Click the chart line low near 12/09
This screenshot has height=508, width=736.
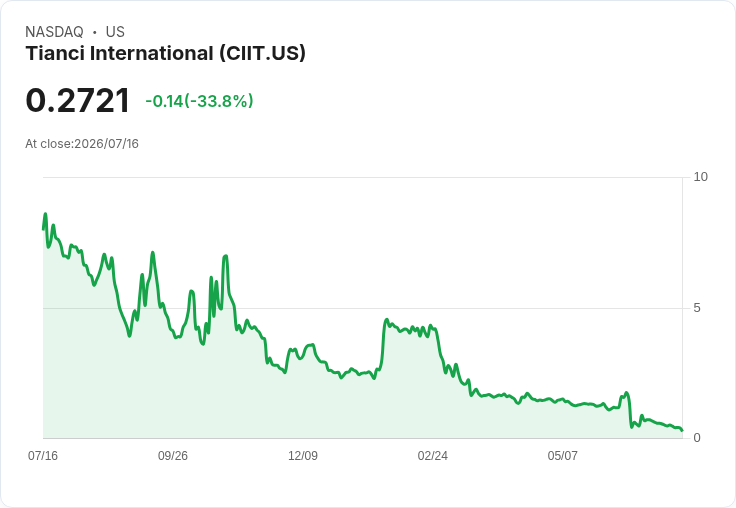284,372
